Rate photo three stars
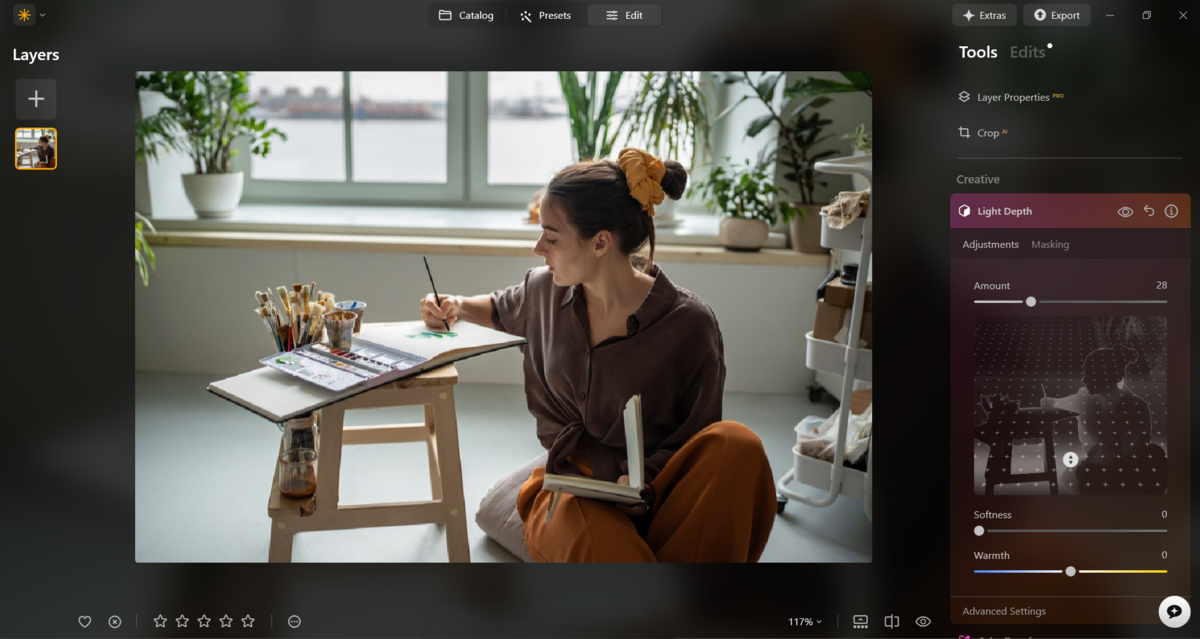Image resolution: width=1200 pixels, height=639 pixels. [x=204, y=621]
